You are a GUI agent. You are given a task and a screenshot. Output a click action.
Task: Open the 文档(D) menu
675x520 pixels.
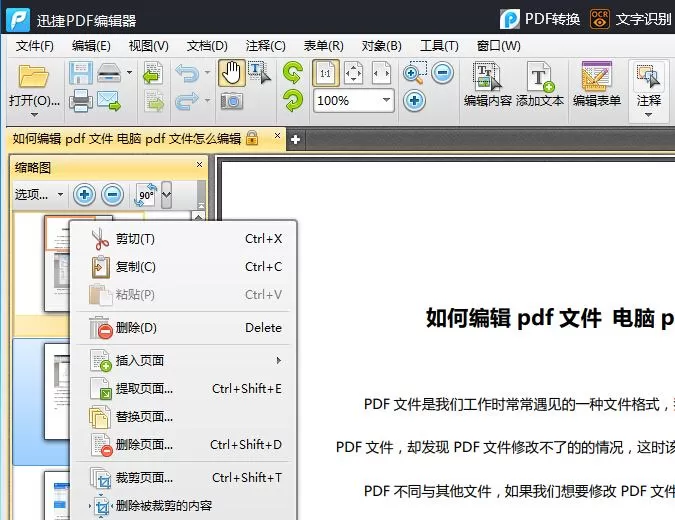point(207,46)
